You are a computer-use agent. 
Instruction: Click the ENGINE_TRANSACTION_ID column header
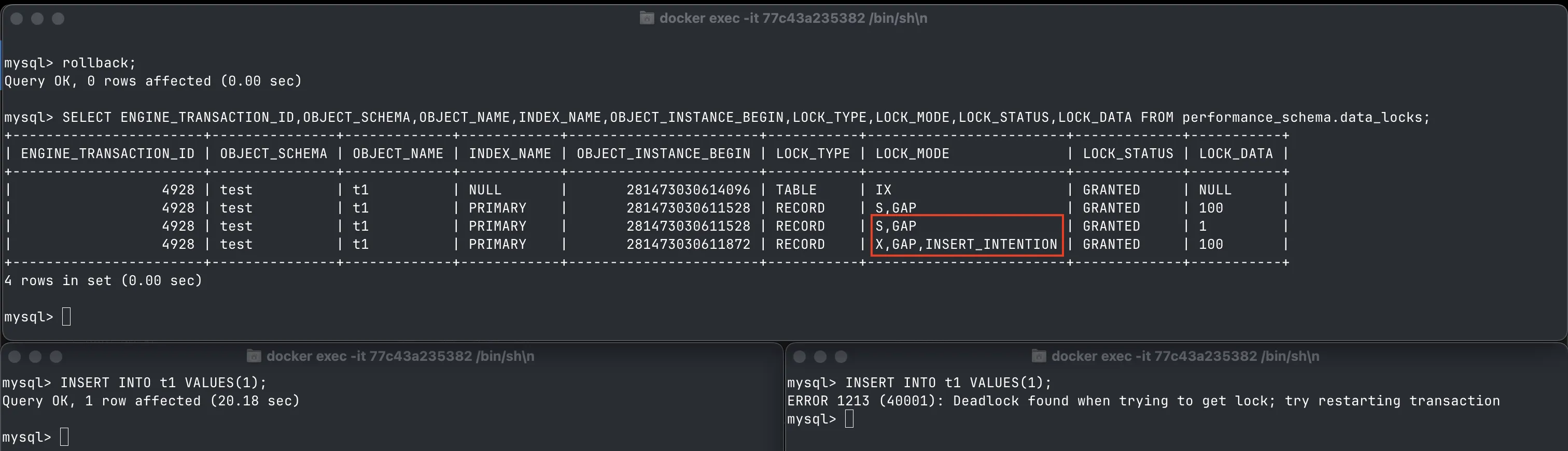(108, 153)
